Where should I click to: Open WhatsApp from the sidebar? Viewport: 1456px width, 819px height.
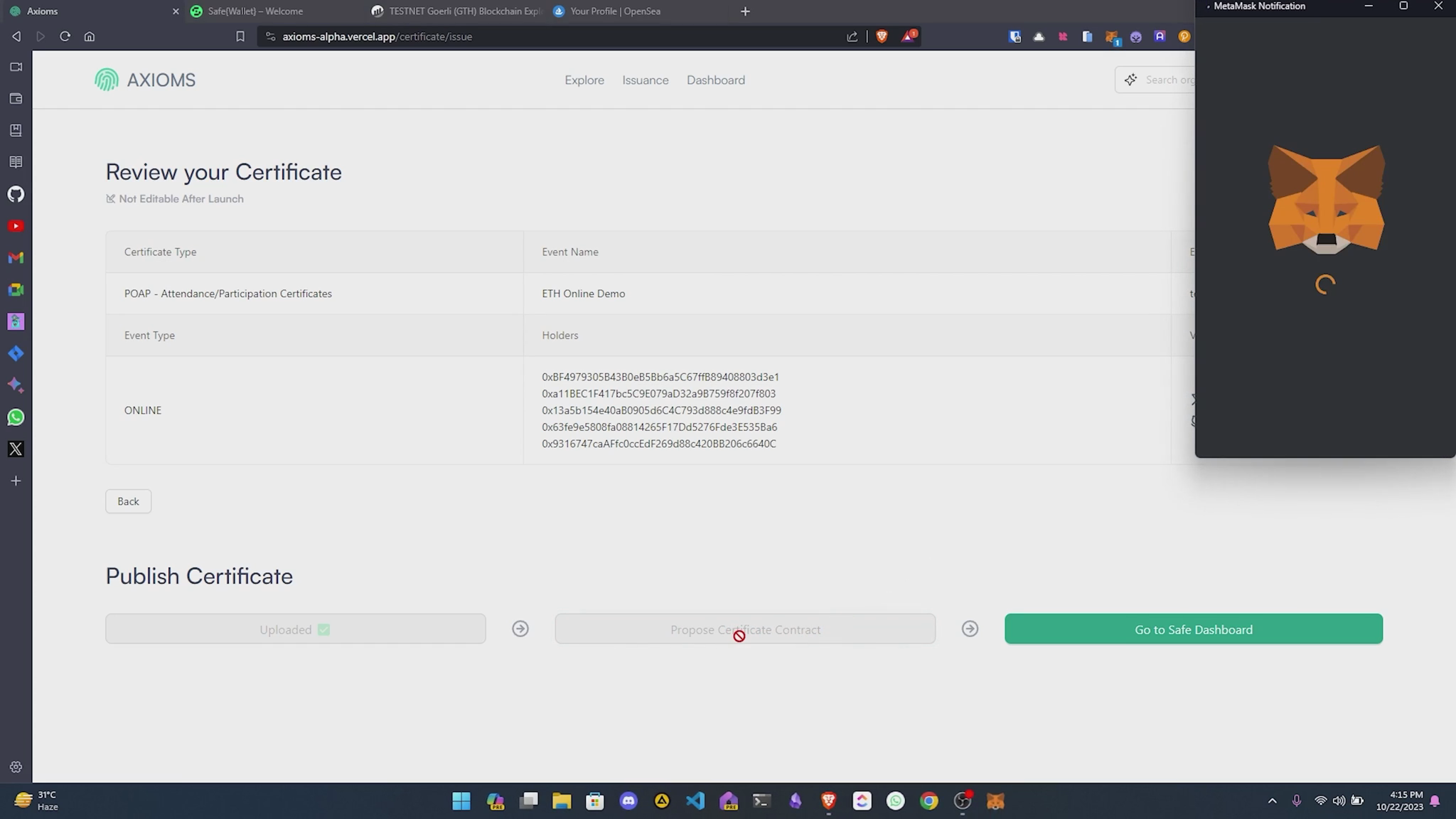pos(16,417)
